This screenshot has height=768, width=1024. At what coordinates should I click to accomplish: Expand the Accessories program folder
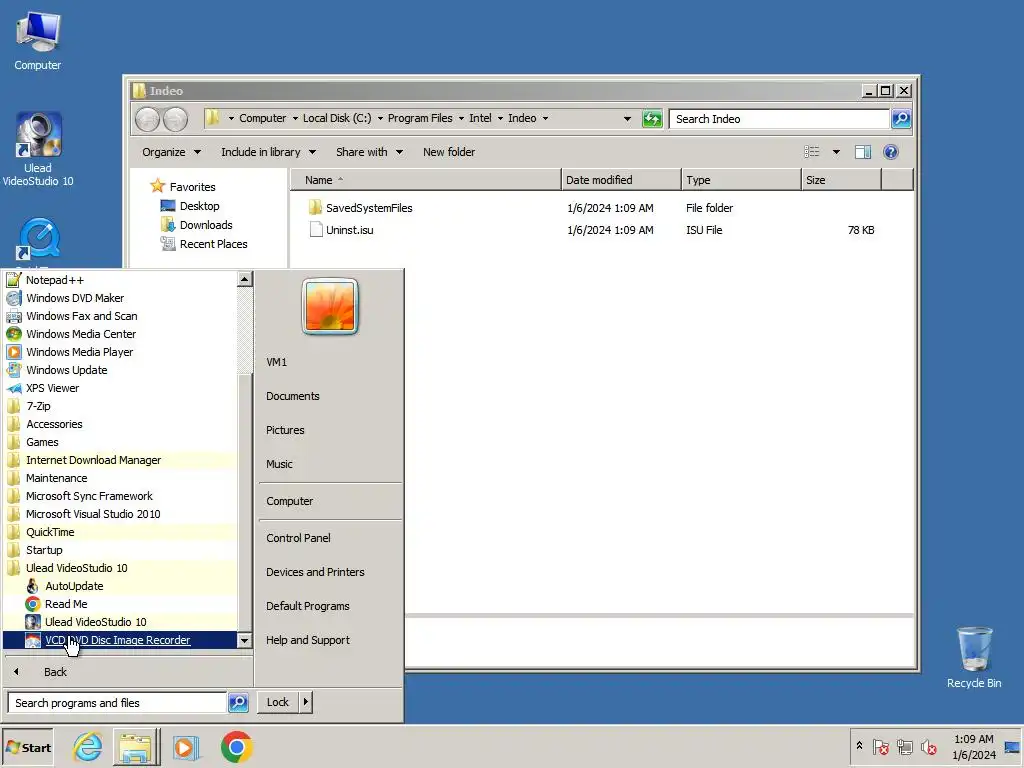point(120,424)
